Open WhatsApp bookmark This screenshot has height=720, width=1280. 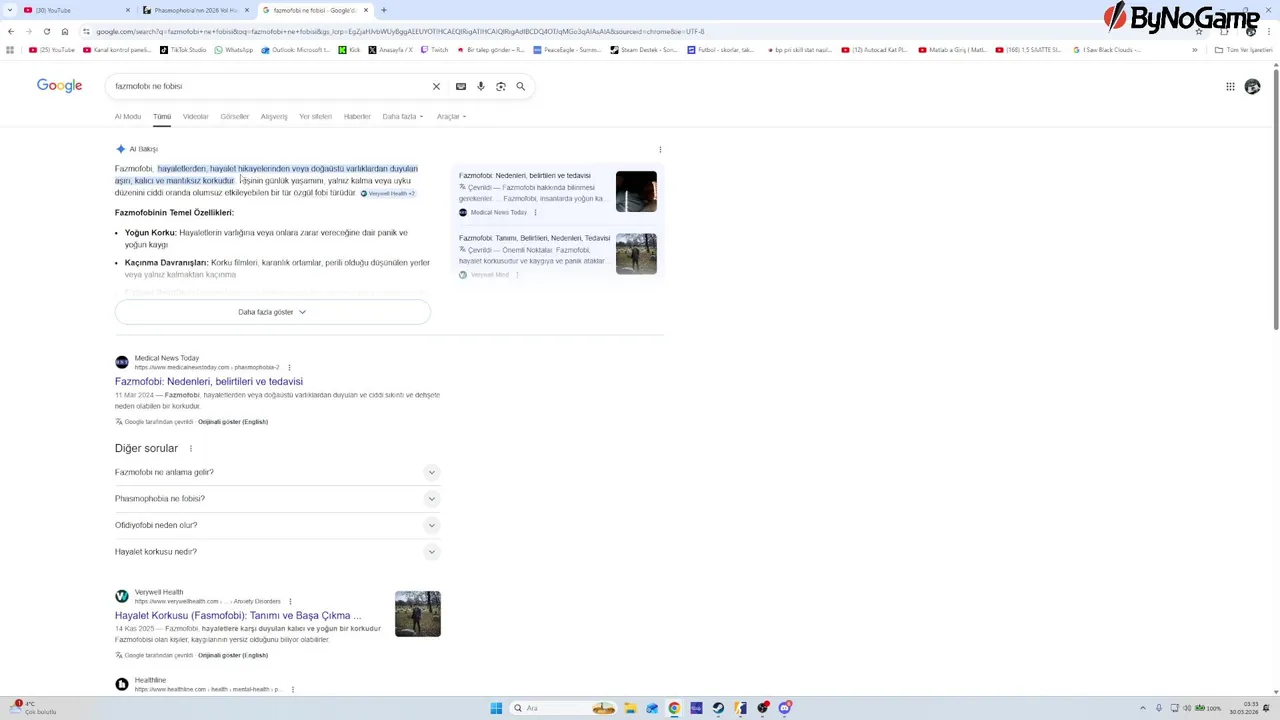[235, 50]
